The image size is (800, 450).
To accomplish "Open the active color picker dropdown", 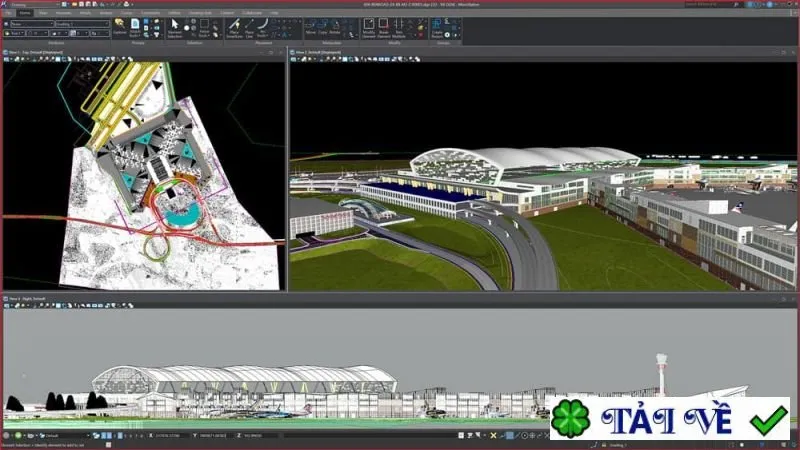I will point(14,33).
